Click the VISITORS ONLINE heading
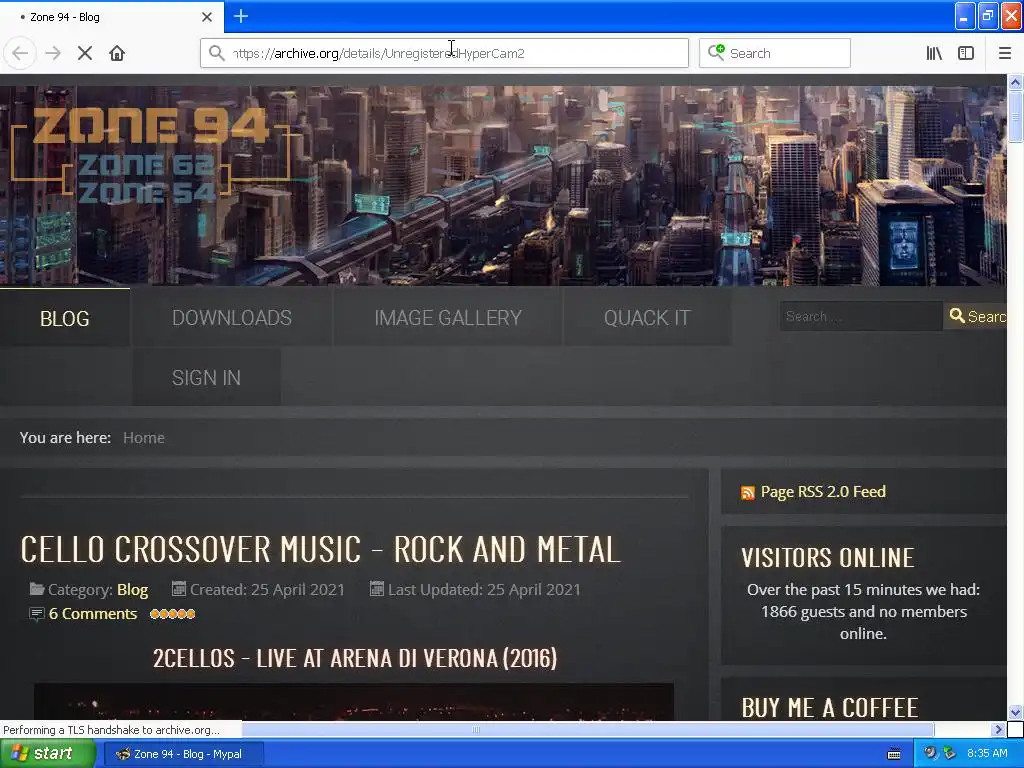Image resolution: width=1024 pixels, height=768 pixels. (827, 558)
